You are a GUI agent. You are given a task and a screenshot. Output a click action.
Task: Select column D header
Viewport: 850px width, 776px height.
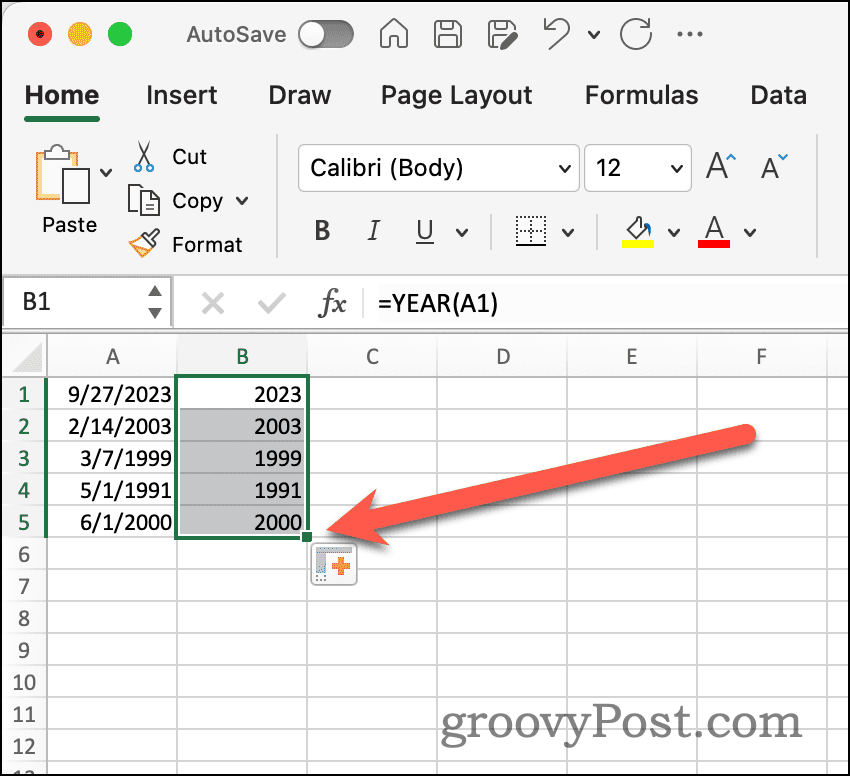point(503,357)
